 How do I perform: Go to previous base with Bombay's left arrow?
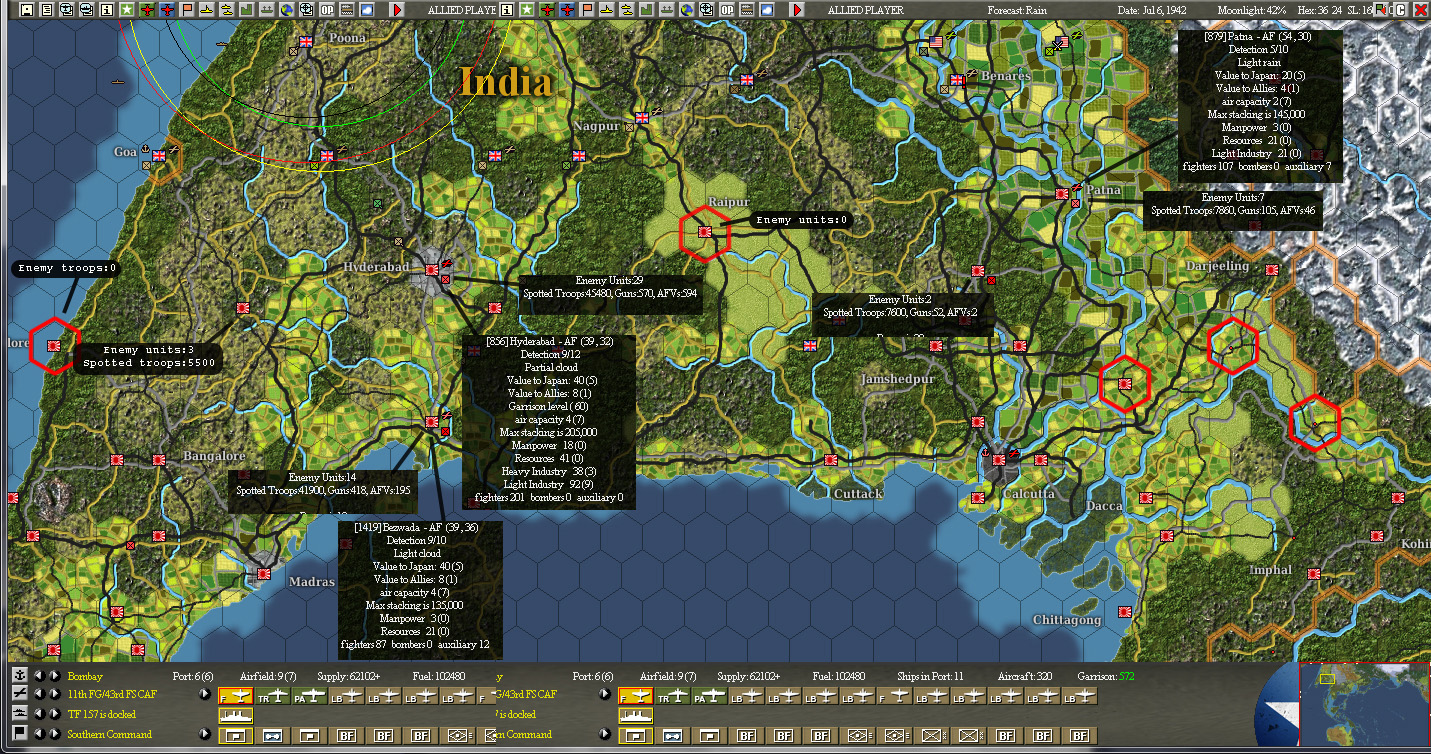point(40,677)
